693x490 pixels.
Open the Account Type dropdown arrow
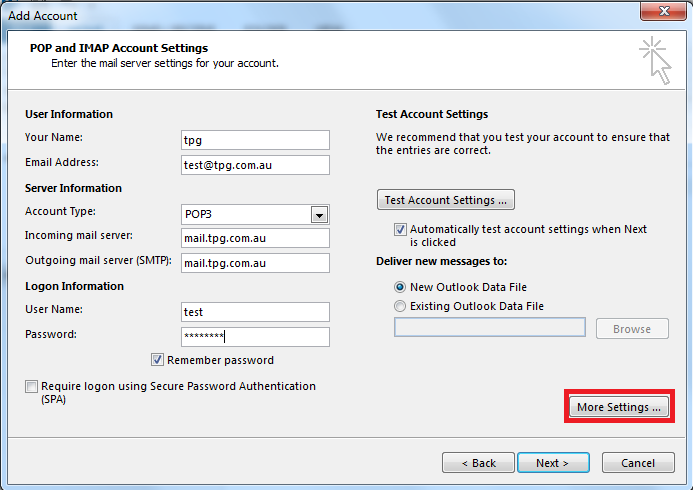point(319,215)
